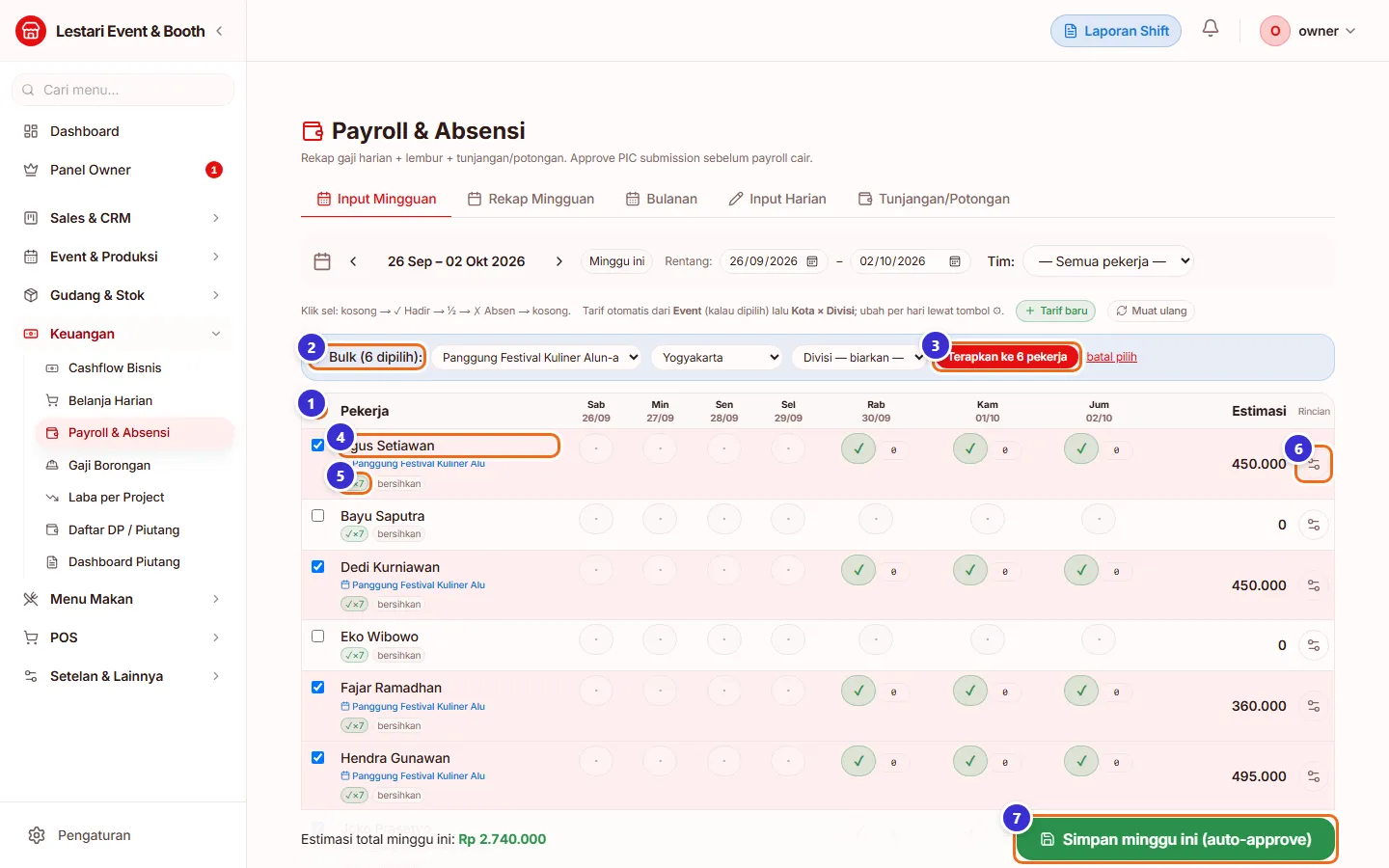
Task: Open Rincian for Eko Wibowo
Action: point(1314,645)
